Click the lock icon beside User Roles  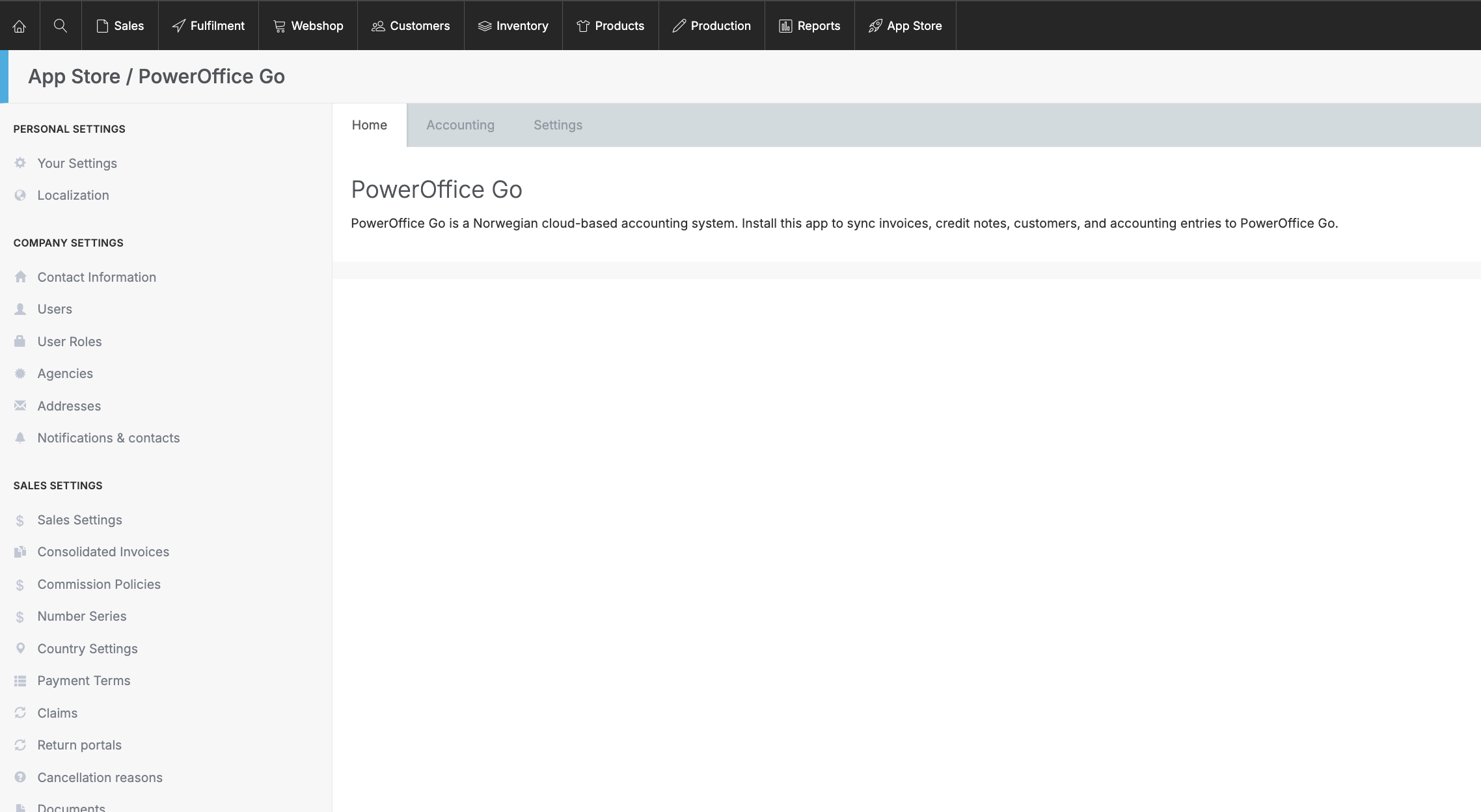pyautogui.click(x=20, y=341)
